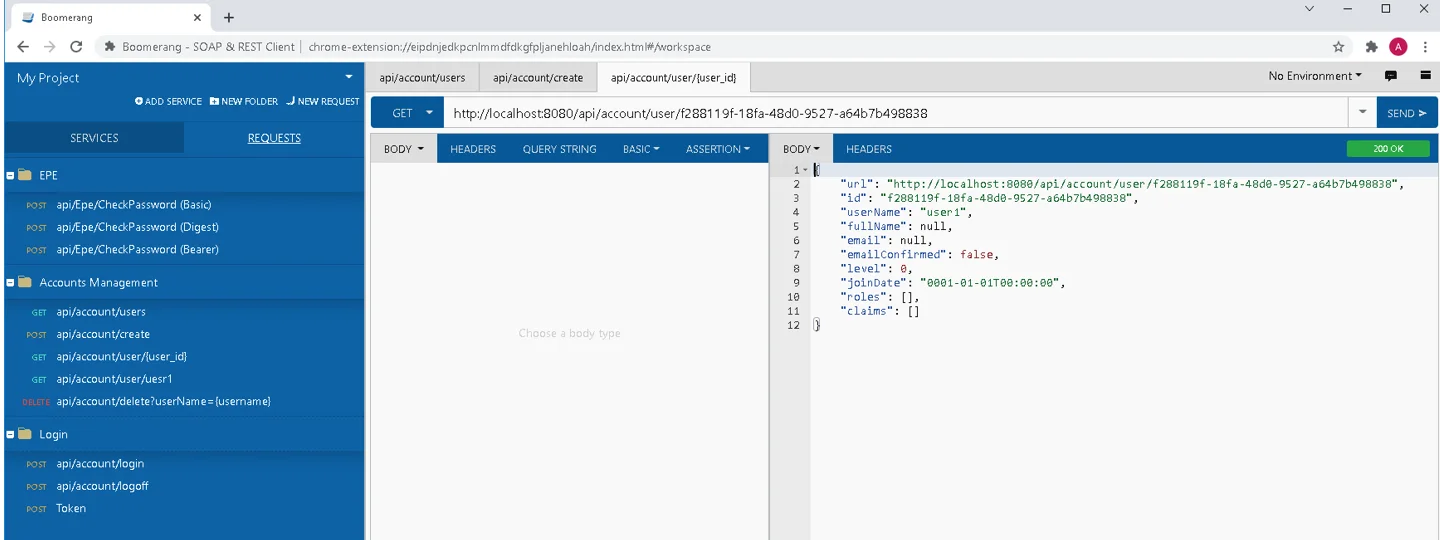
Task: Open request HEADERS tab
Action: 473,149
